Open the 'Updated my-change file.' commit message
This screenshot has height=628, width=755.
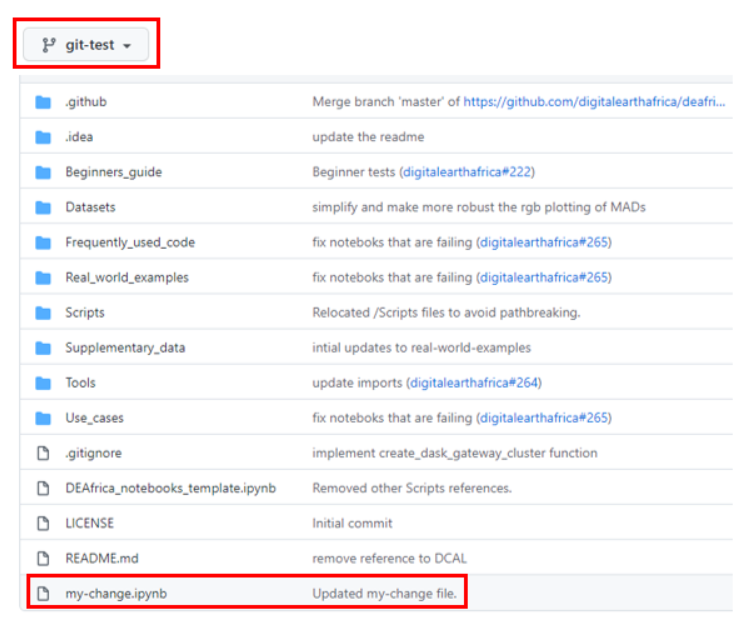(385, 594)
